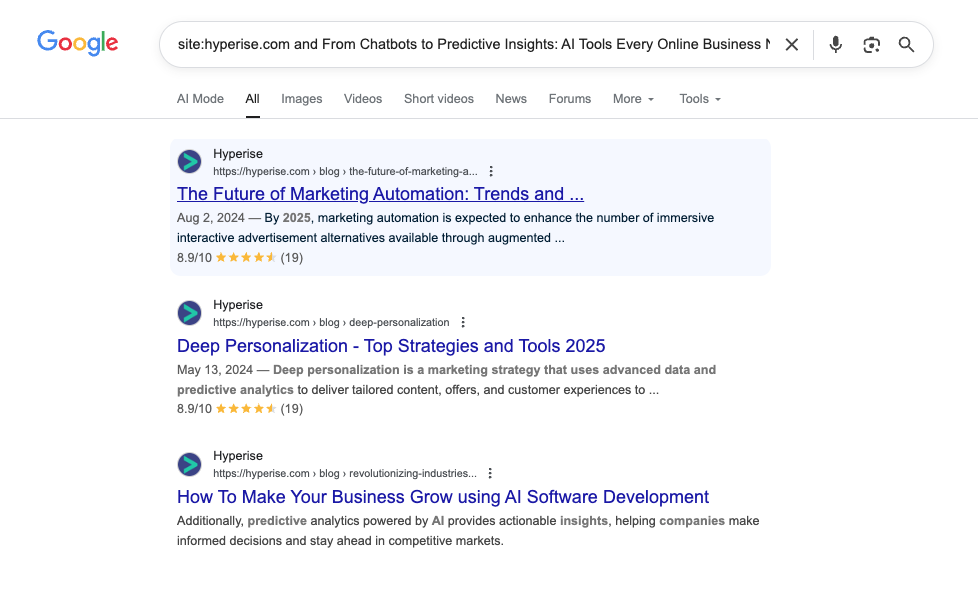Open three-dot menu for deep-personalization result
Screen dimensions: 978x594
[x=462, y=322]
